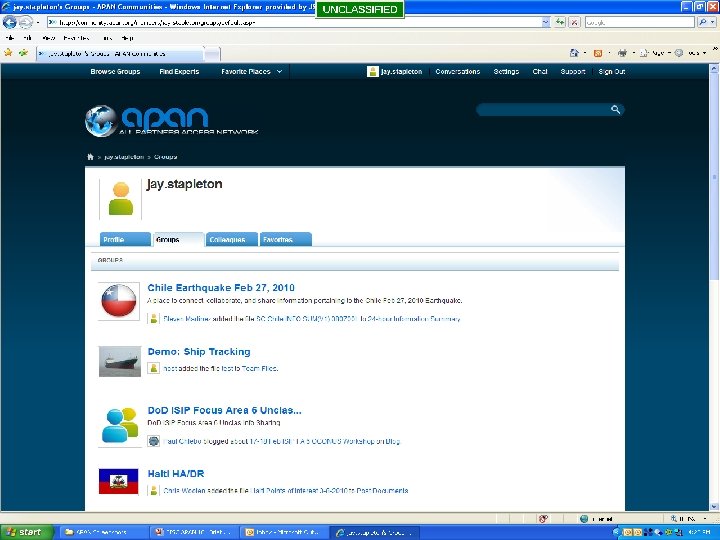This screenshot has width=720, height=540.
Task: Open the File menu
Action: coord(9,38)
